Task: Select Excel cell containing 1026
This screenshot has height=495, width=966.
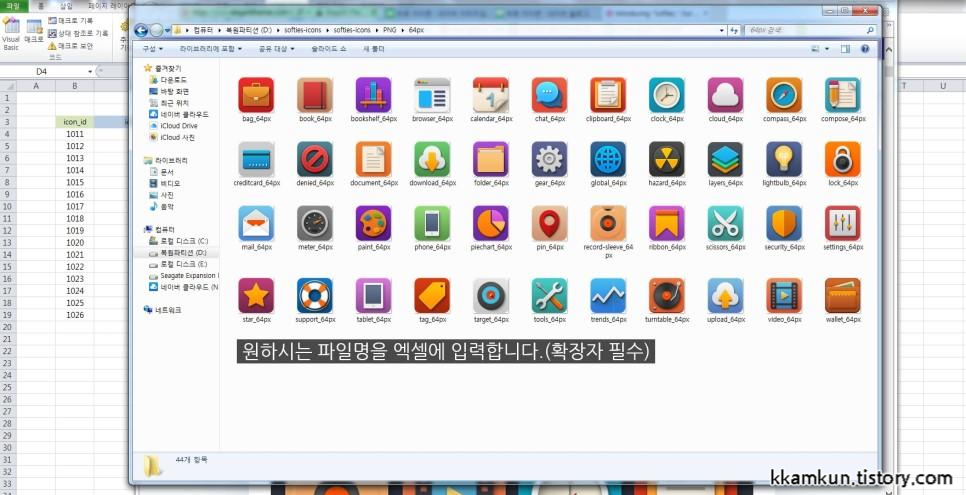Action: [x=75, y=315]
